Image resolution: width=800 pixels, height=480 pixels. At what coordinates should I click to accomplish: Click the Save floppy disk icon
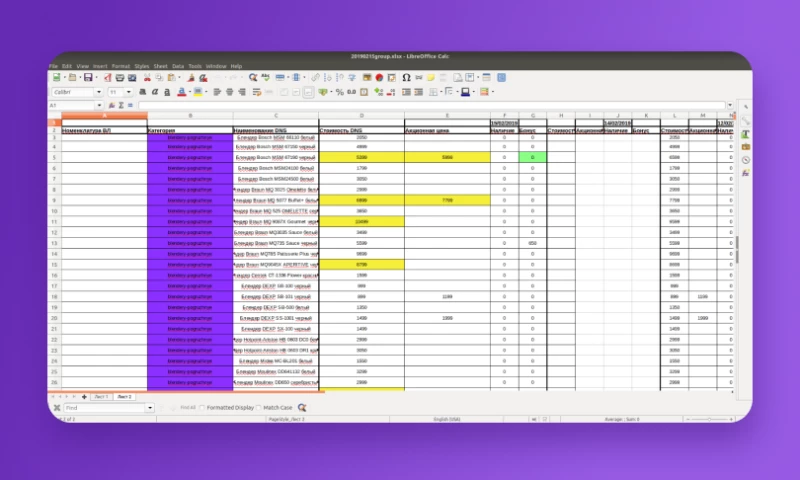tap(88, 78)
